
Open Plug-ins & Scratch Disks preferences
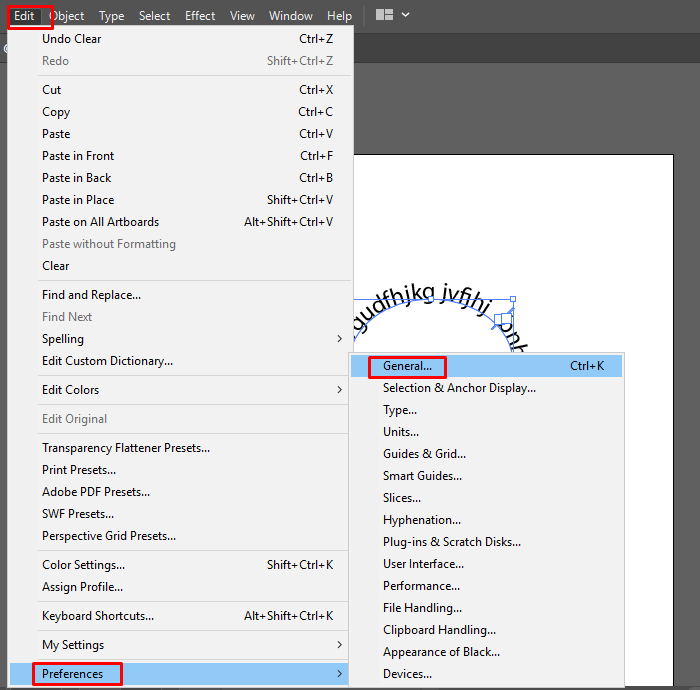(451, 542)
